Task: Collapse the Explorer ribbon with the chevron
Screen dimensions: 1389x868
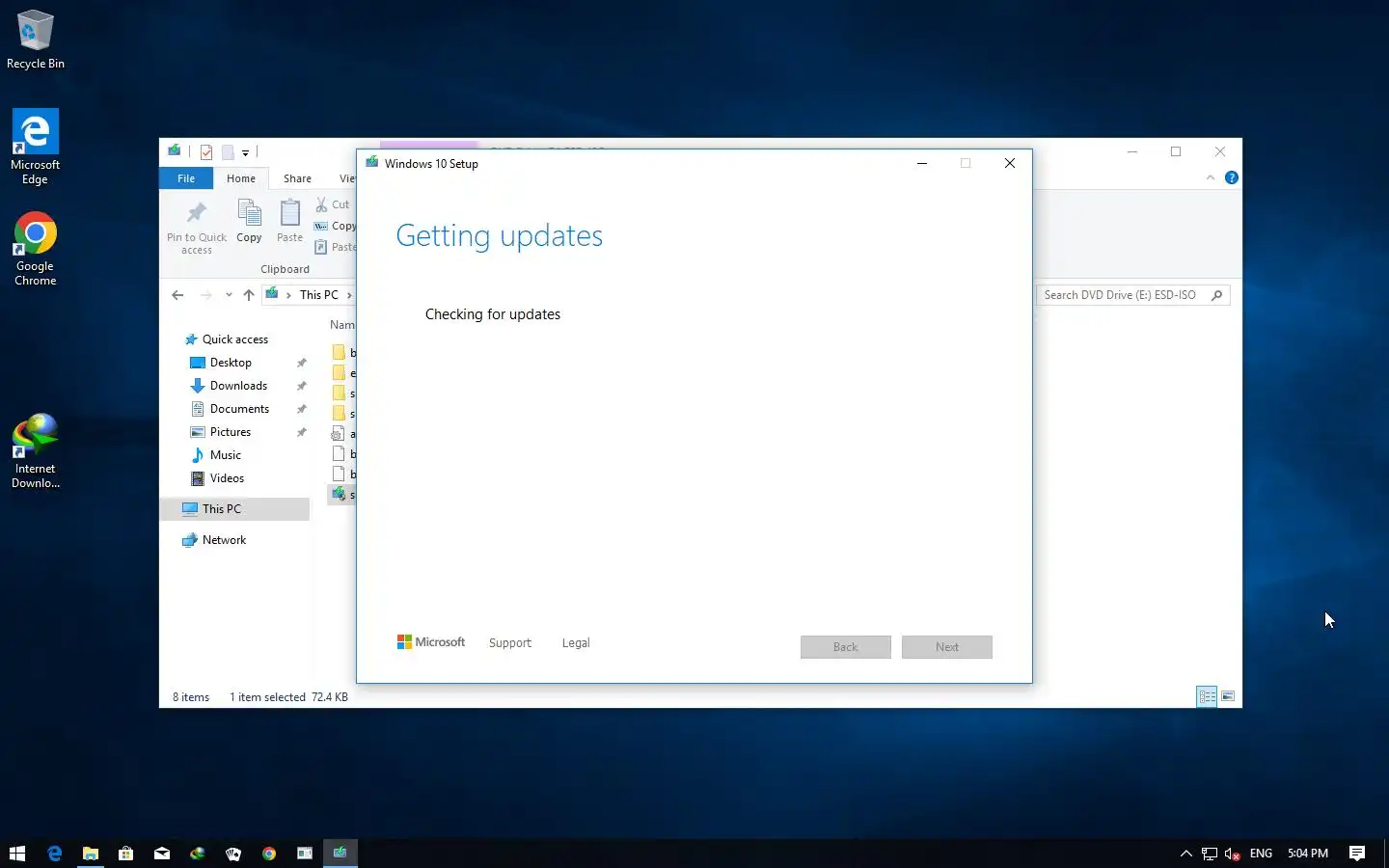Action: (1211, 177)
